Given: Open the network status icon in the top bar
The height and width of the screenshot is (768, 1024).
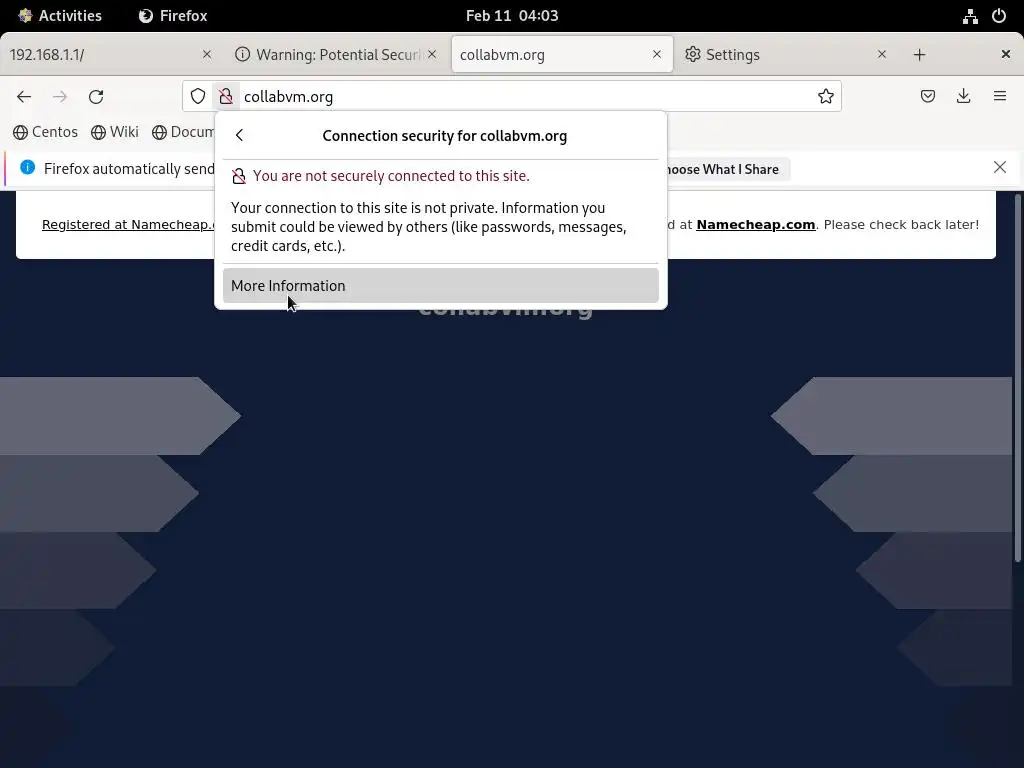Looking at the screenshot, I should tap(970, 16).
